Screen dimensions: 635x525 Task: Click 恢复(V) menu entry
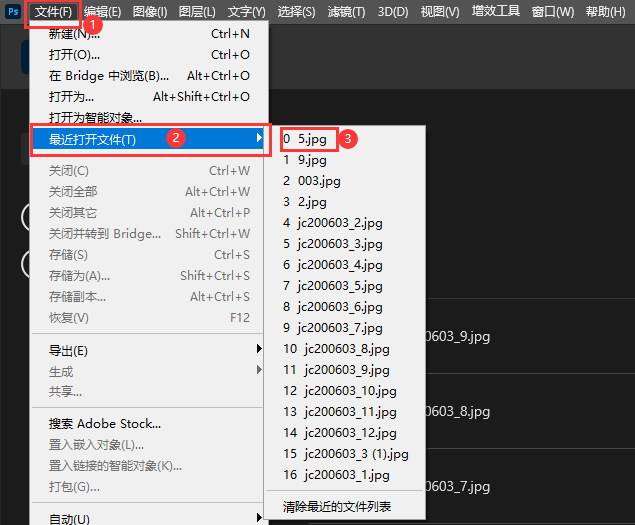(149, 318)
